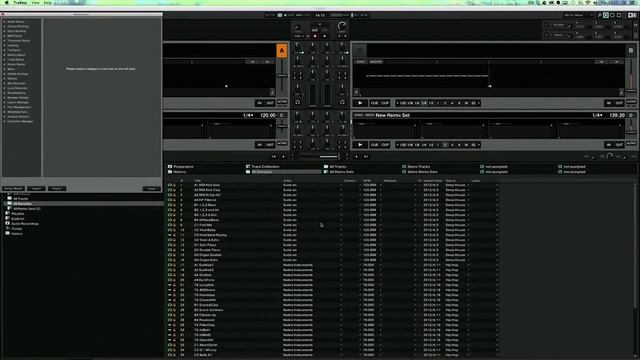Image resolution: width=640 pixels, height=360 pixels.
Task: Open the browser search magnifier icon
Action: click(599, 15)
